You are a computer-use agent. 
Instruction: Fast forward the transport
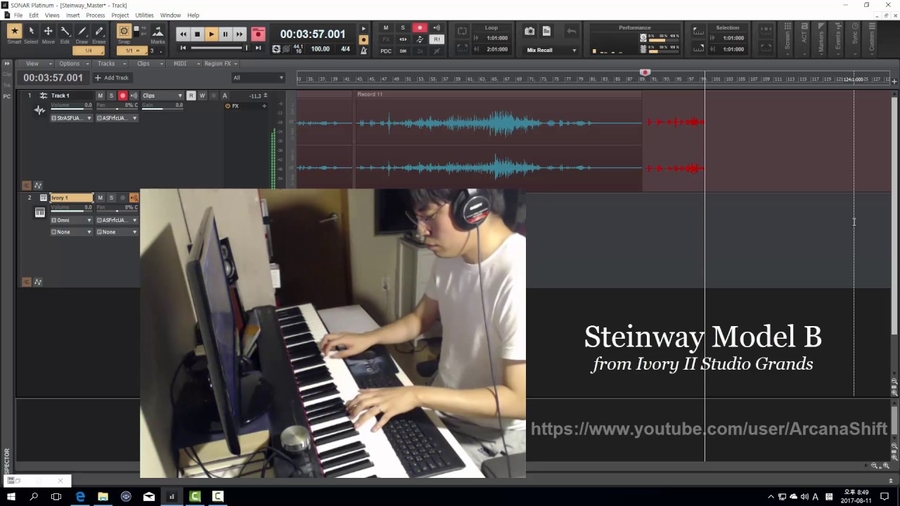[239, 34]
